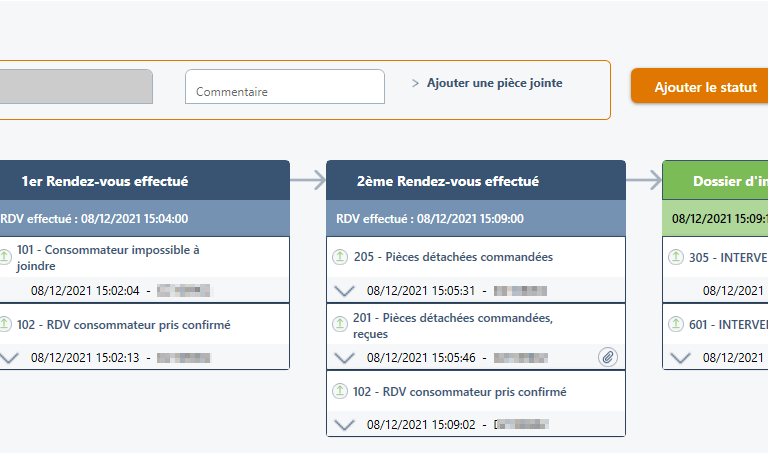Focus the Commentaire input field

tap(285, 87)
